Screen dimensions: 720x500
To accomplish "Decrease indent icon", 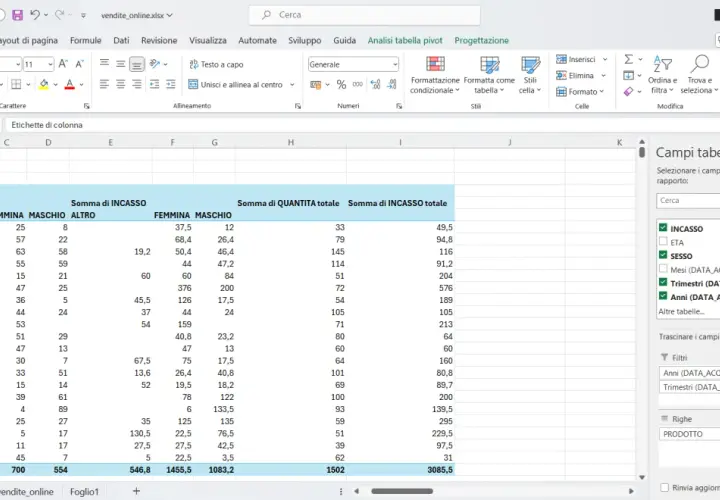I will 155,84.
